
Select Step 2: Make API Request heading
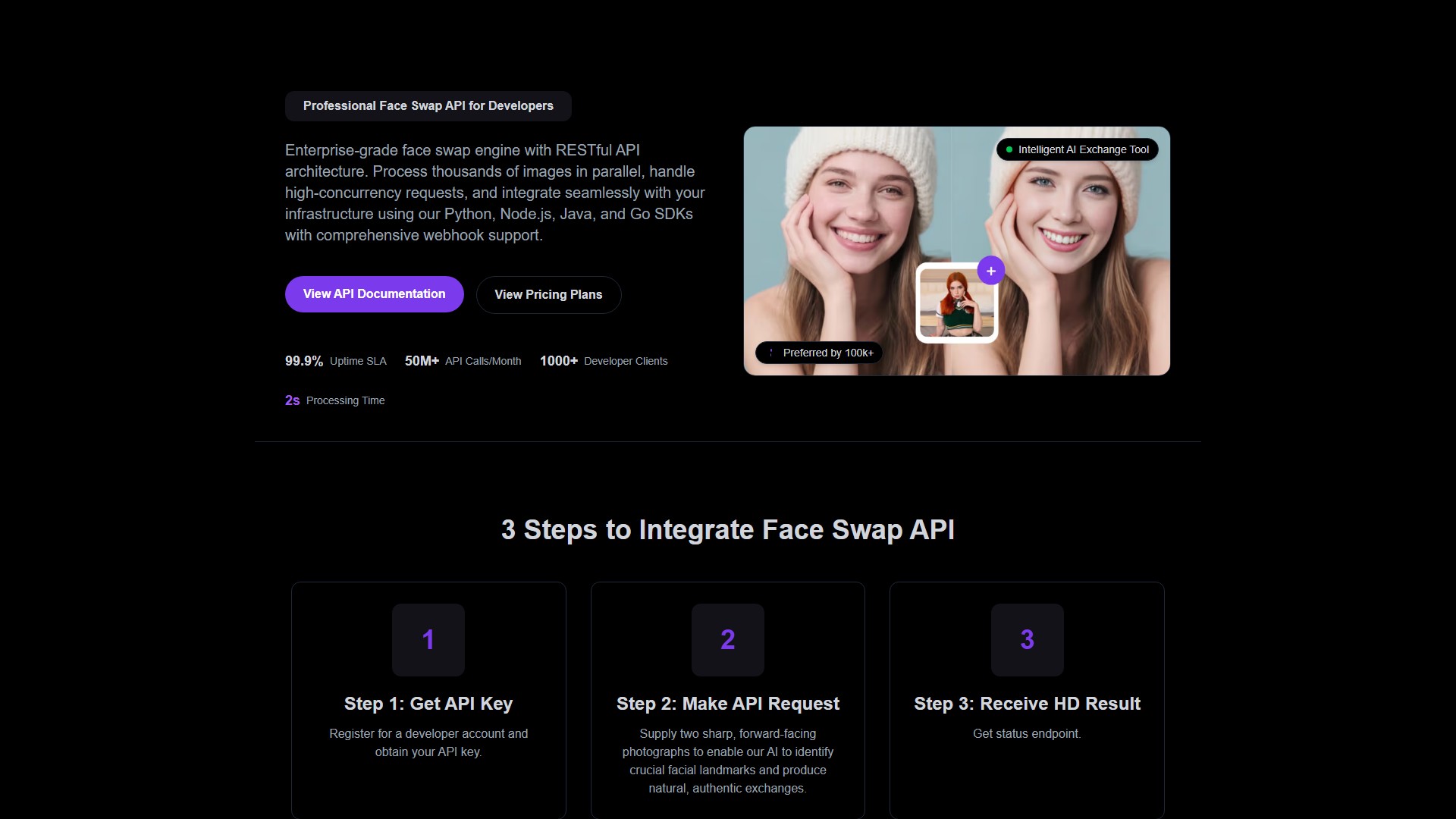[x=727, y=704]
